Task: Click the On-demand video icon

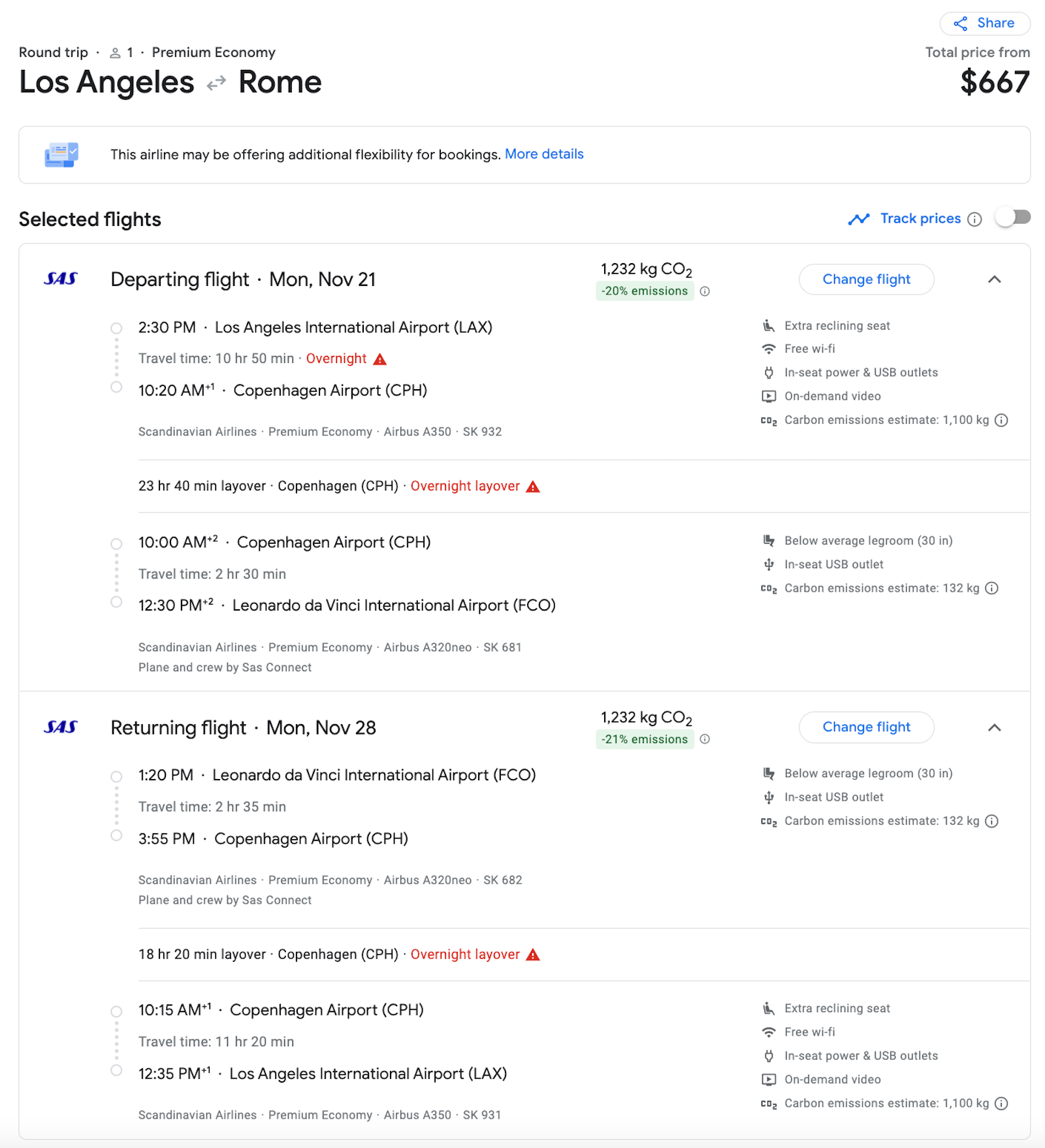Action: point(769,396)
